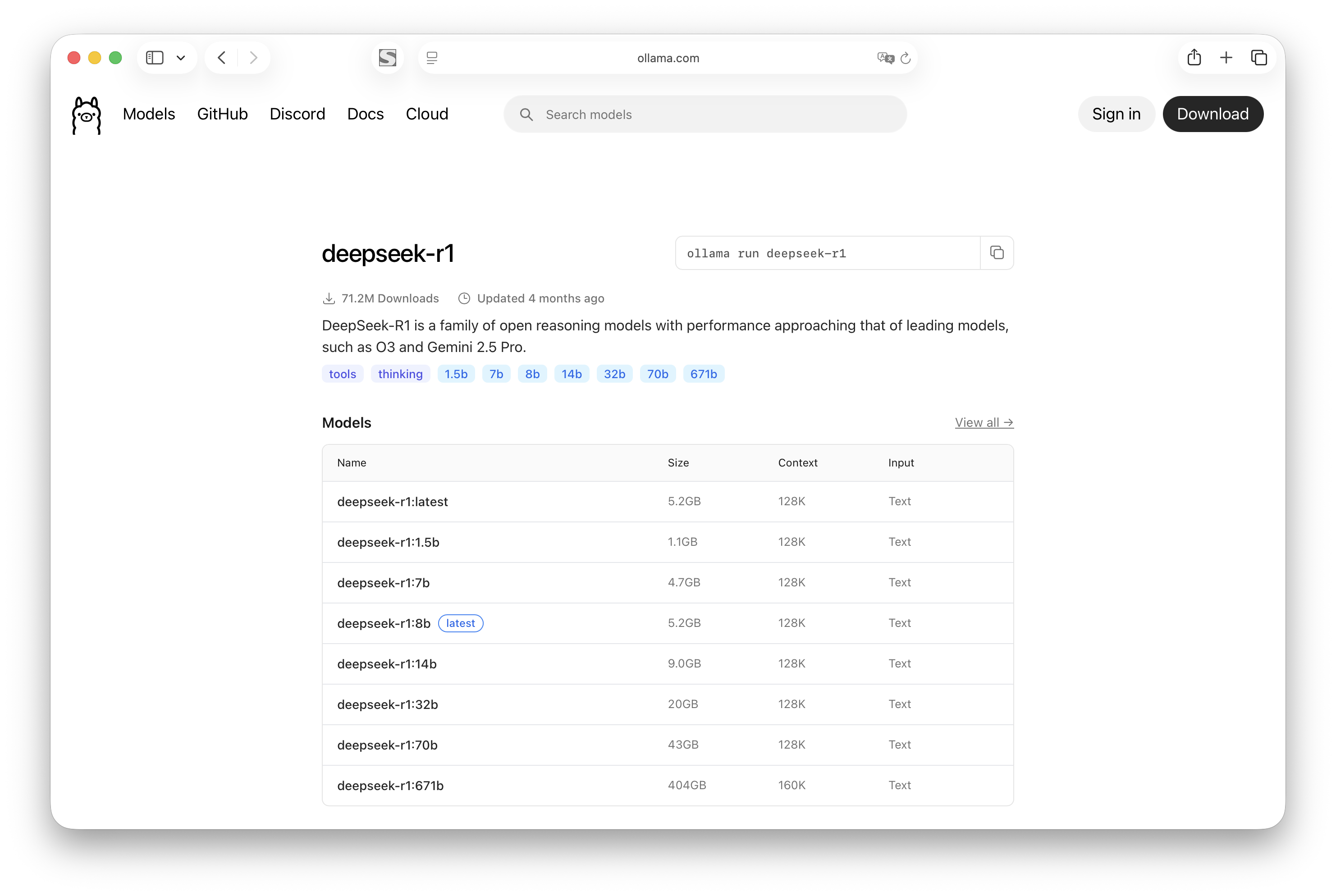
Task: Click the translate icon in address bar
Action: (885, 58)
